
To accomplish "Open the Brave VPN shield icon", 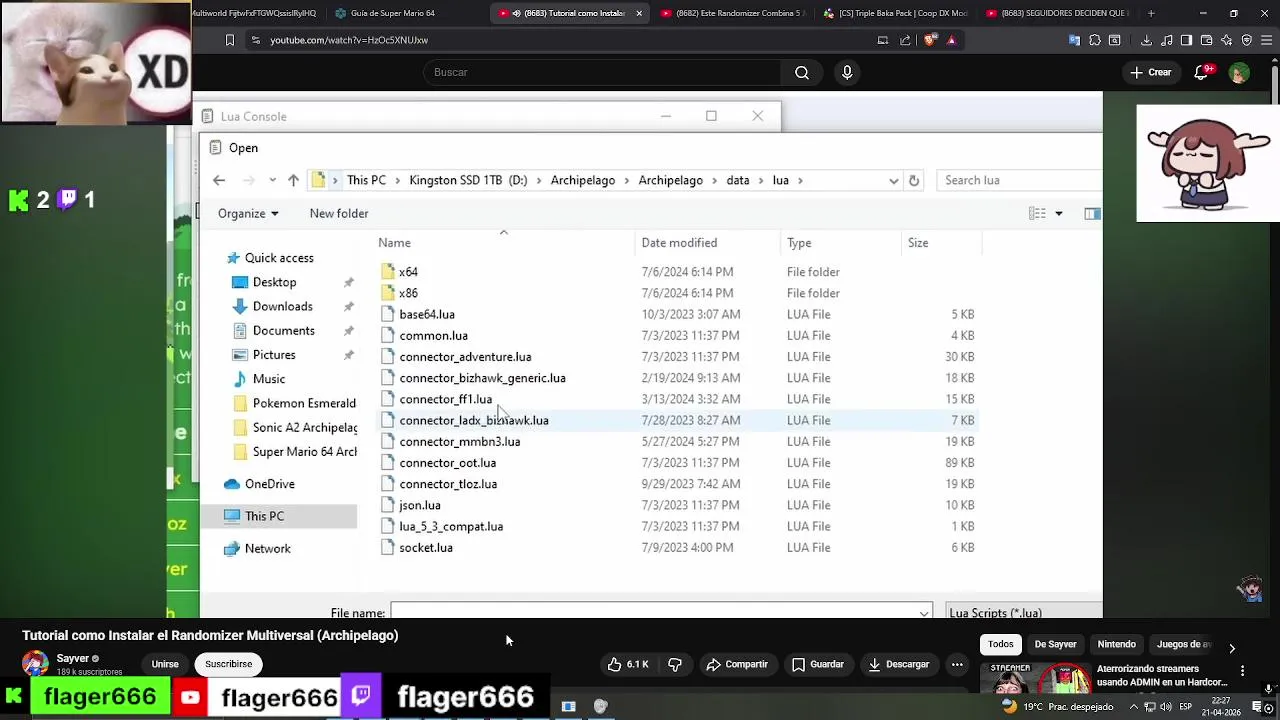I will (1246, 40).
